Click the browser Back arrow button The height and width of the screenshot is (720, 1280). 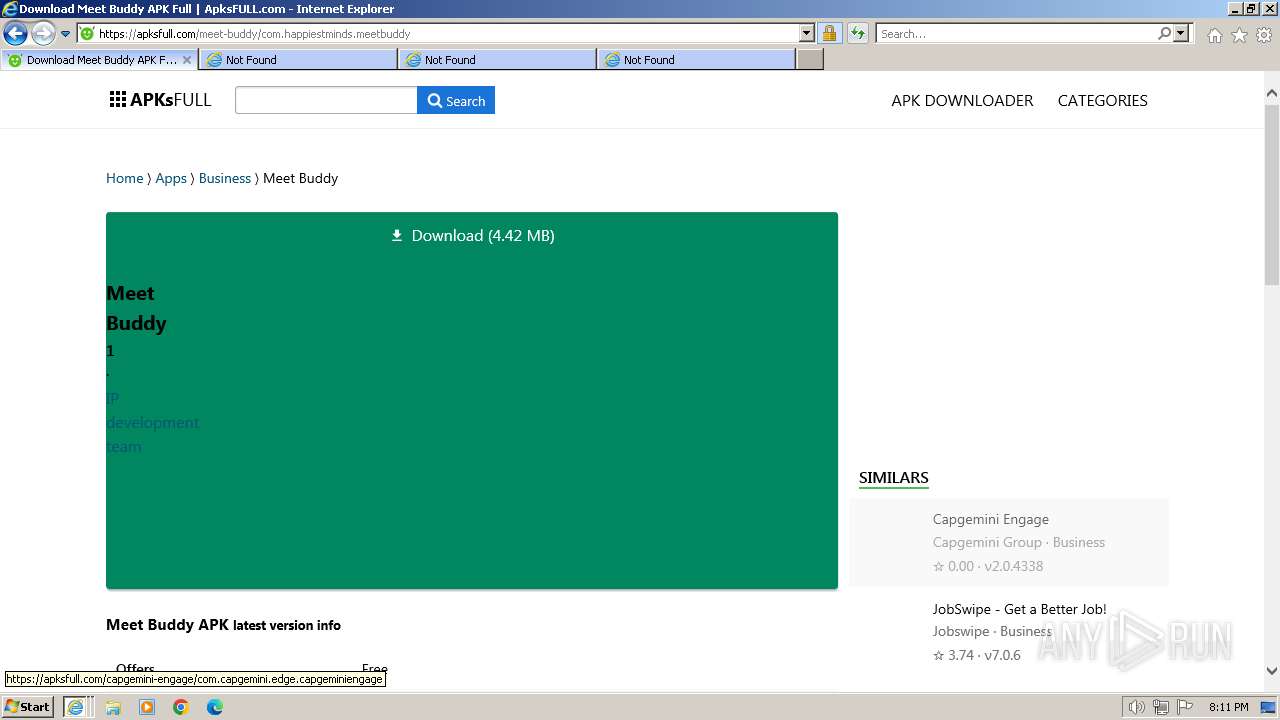pos(15,34)
